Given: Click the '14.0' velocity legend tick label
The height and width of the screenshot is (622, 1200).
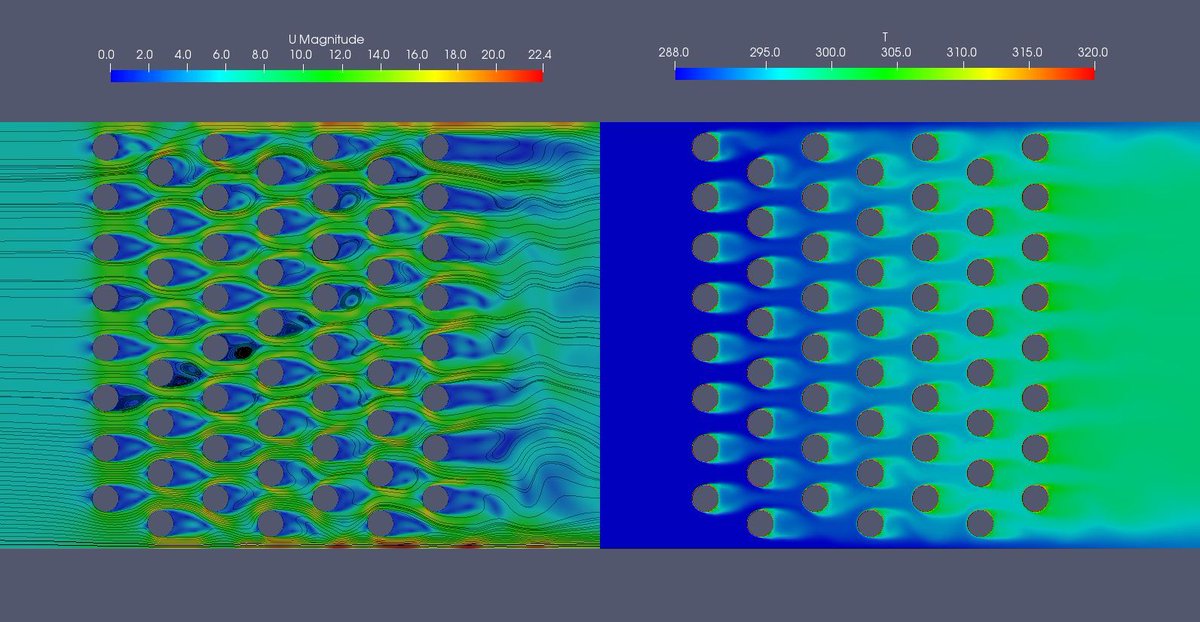Looking at the screenshot, I should [378, 55].
